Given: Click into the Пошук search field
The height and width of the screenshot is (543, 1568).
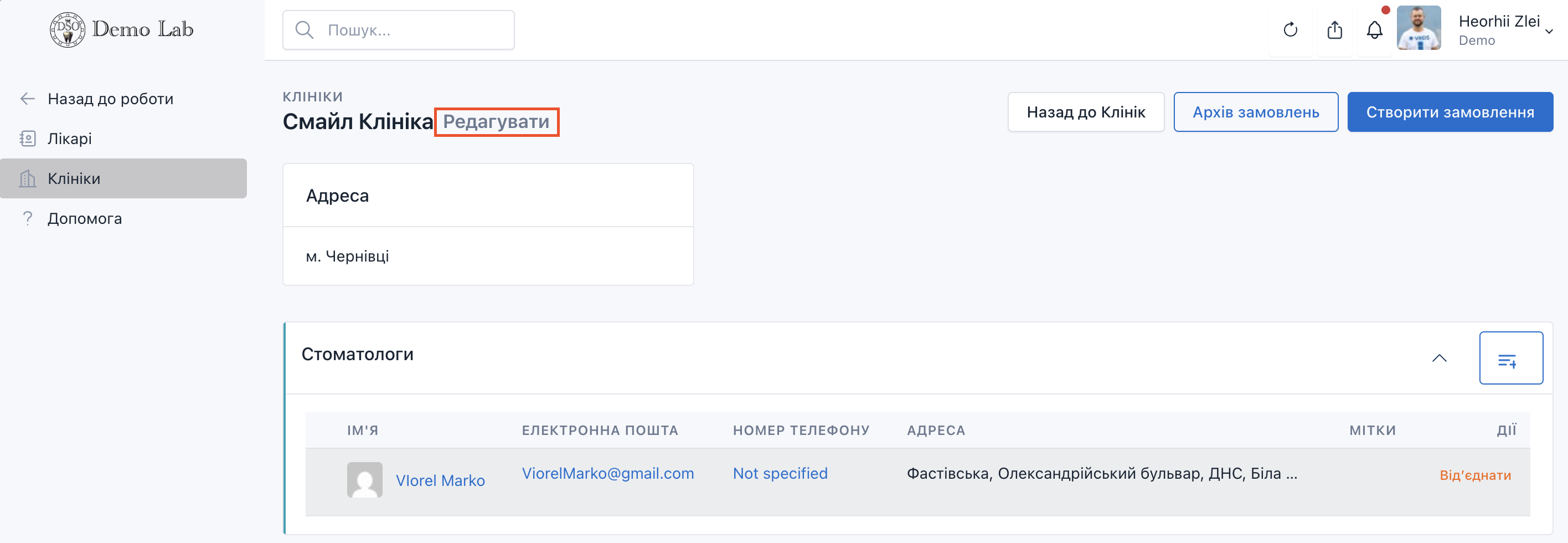Looking at the screenshot, I should pyautogui.click(x=414, y=30).
